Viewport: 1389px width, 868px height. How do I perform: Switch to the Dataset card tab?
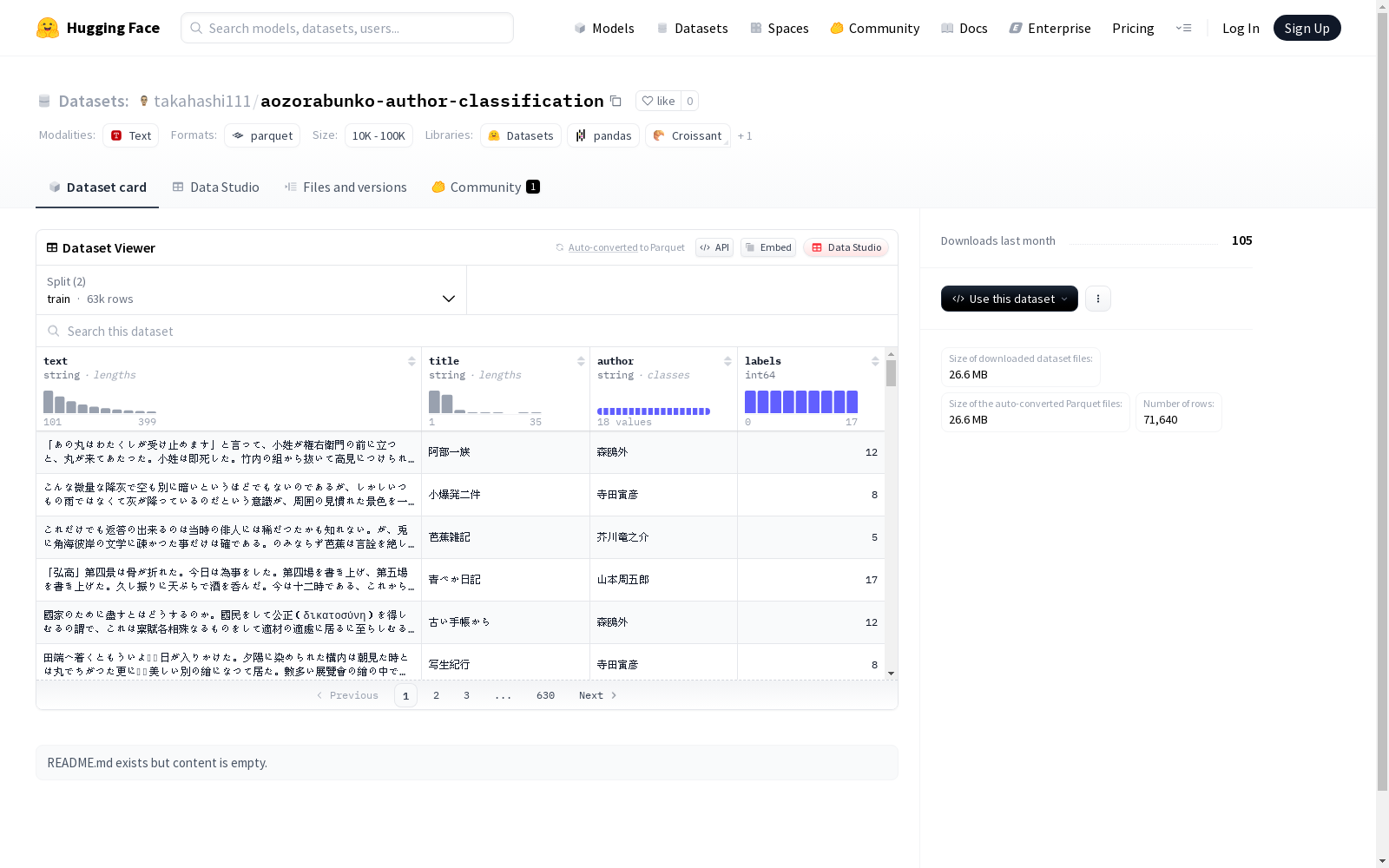tap(97, 187)
